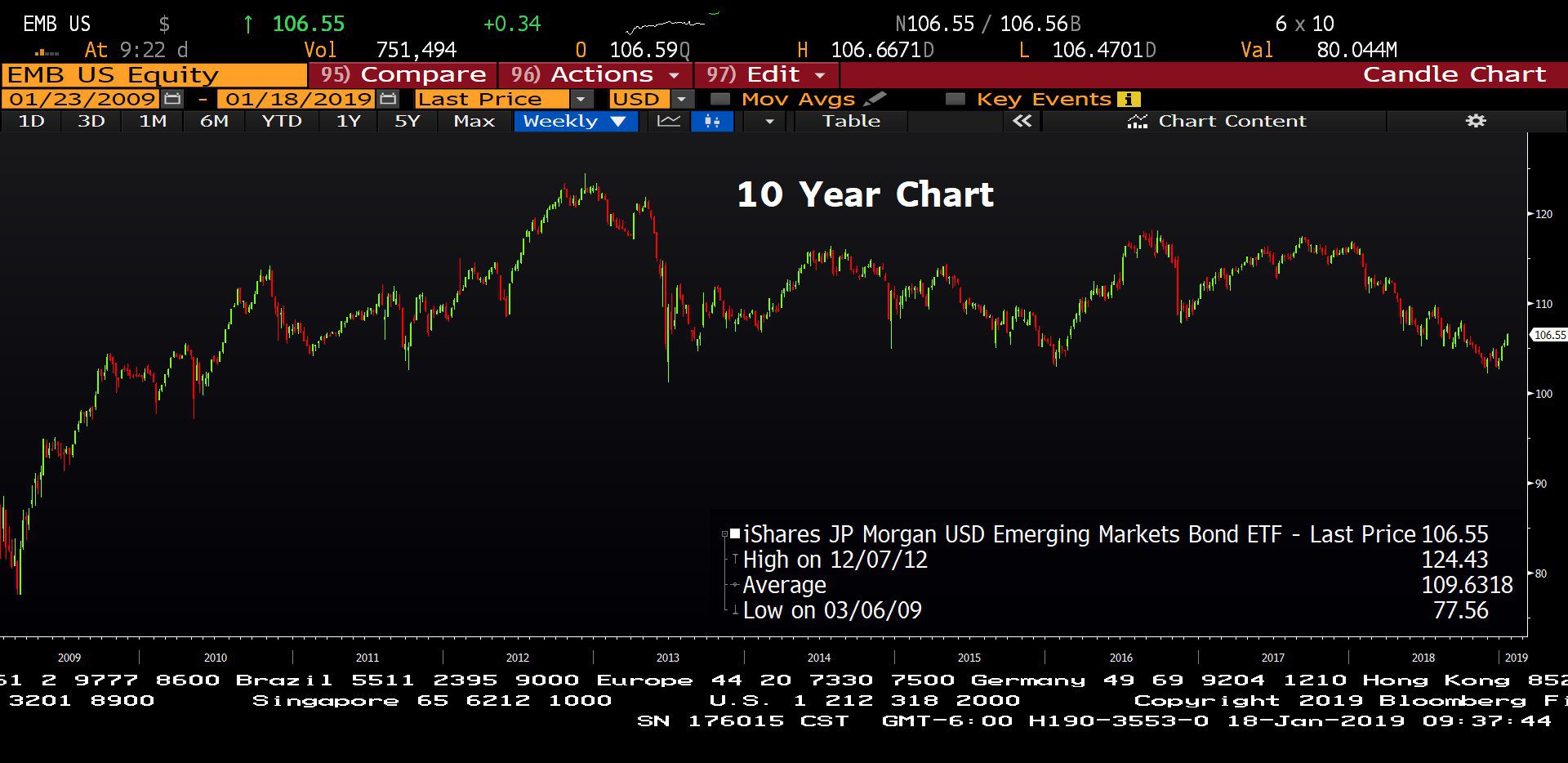The height and width of the screenshot is (763, 1568).
Task: Switch to line chart type icon
Action: tap(669, 121)
